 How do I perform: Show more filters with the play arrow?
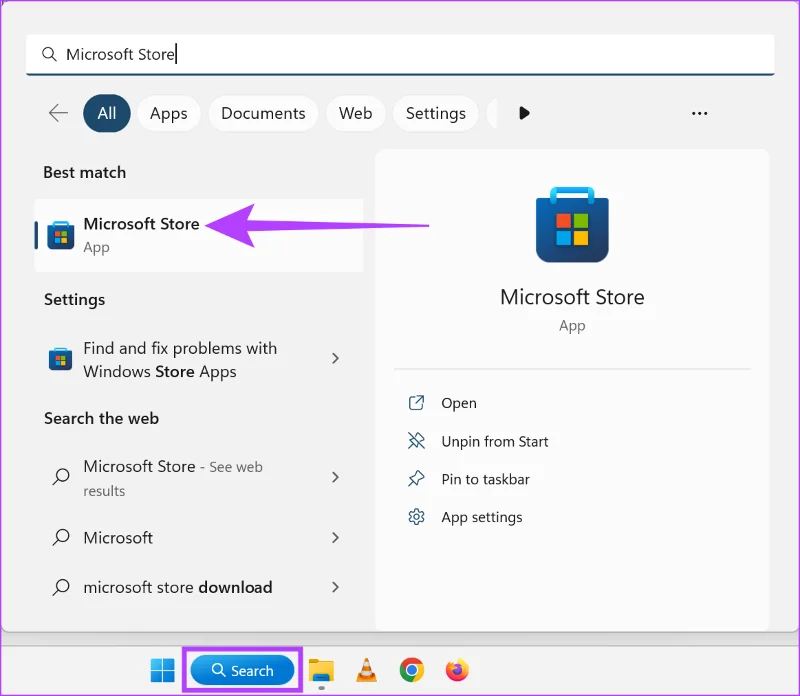(524, 113)
